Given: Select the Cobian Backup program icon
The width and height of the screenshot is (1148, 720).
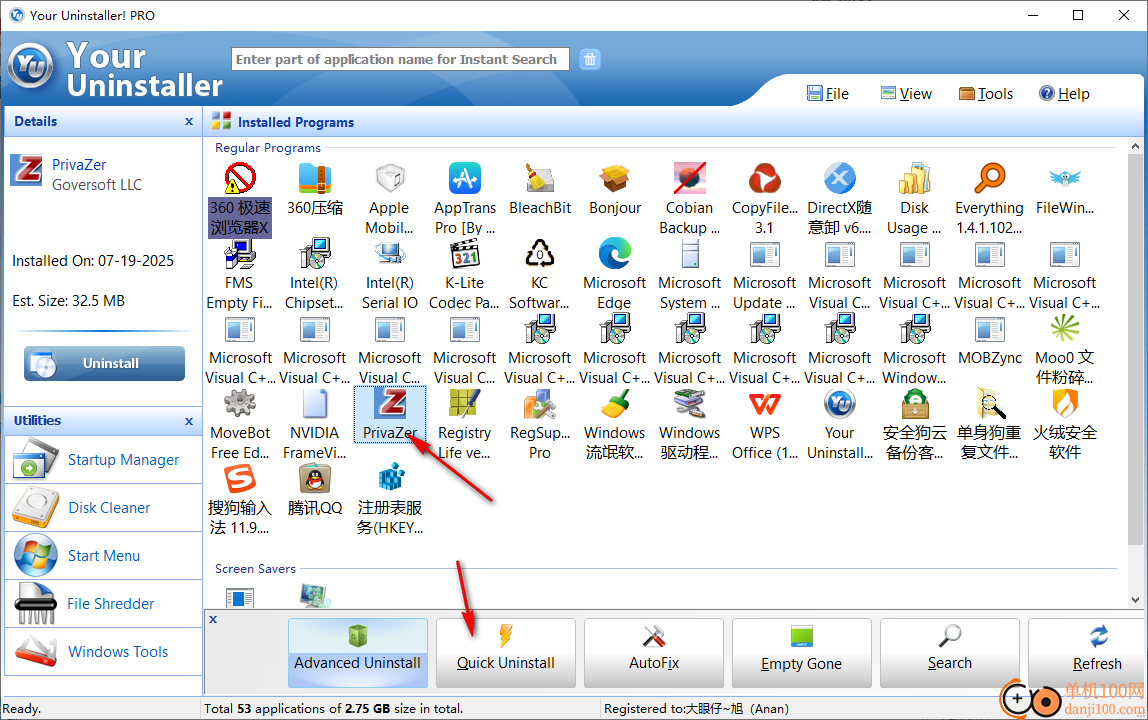Looking at the screenshot, I should point(690,178).
